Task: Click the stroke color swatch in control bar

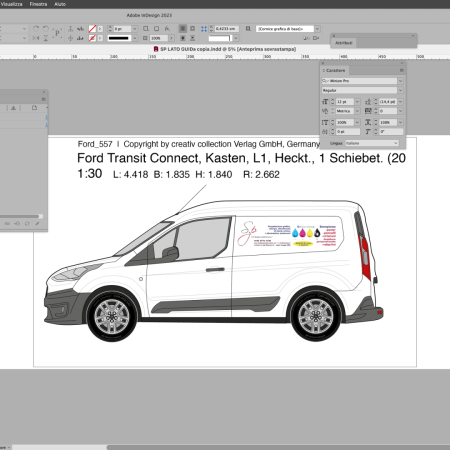Action: (92, 38)
